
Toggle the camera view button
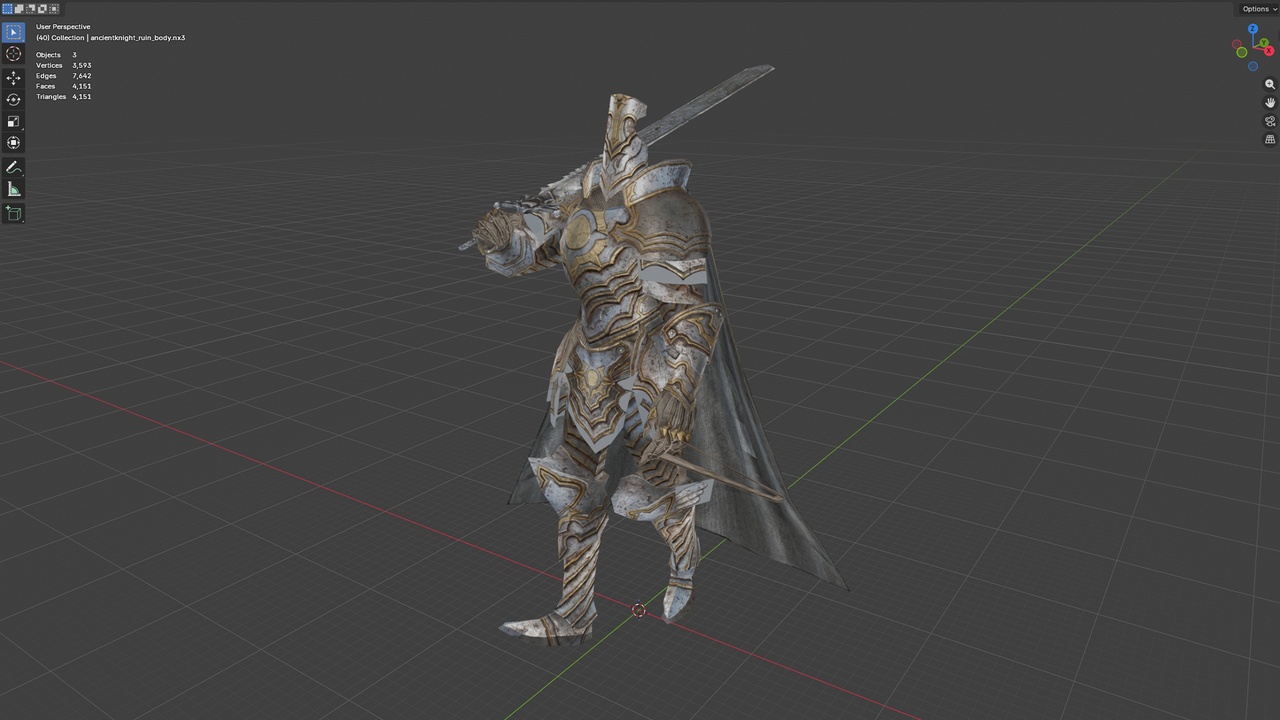click(1270, 121)
